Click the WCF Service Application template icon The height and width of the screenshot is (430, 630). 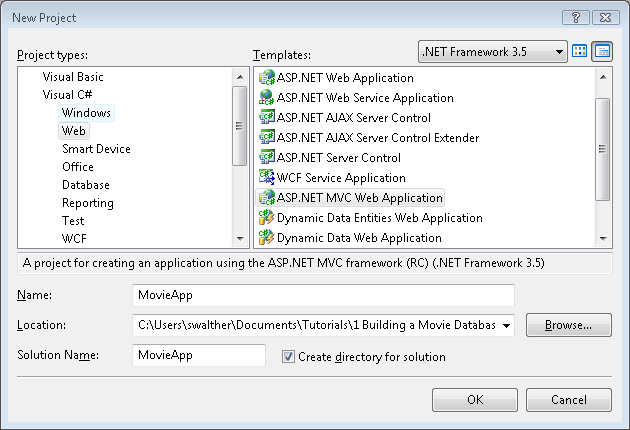267,178
